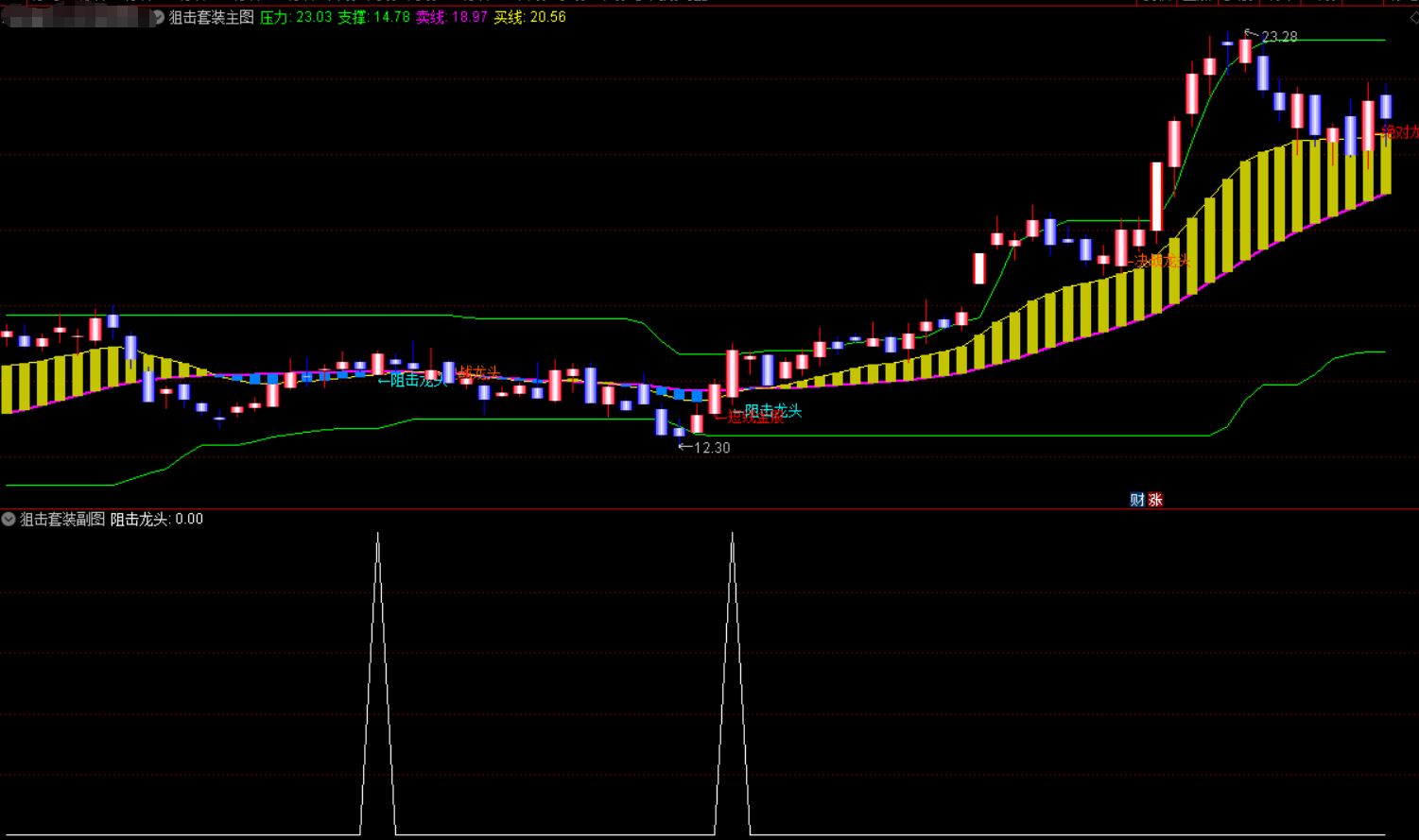This screenshot has height=840, width=1419.
Task: Select the 支撑: 14.78 readout
Action: click(x=373, y=17)
